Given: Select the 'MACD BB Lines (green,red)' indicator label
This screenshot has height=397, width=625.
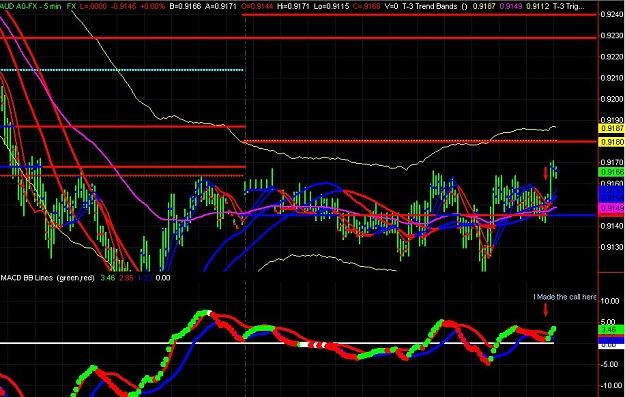Looking at the screenshot, I should click(x=47, y=278).
